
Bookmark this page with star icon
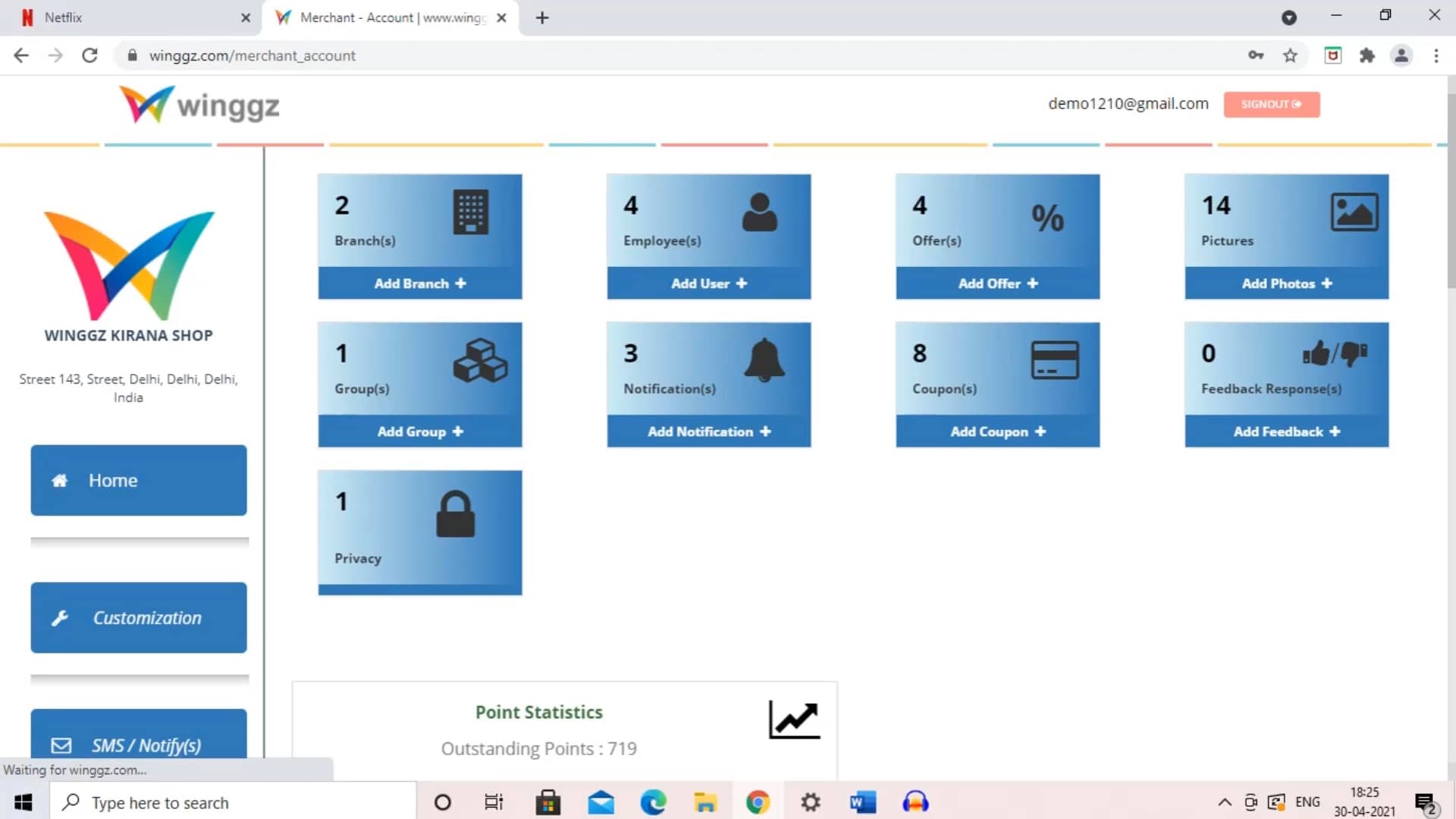(x=1290, y=55)
